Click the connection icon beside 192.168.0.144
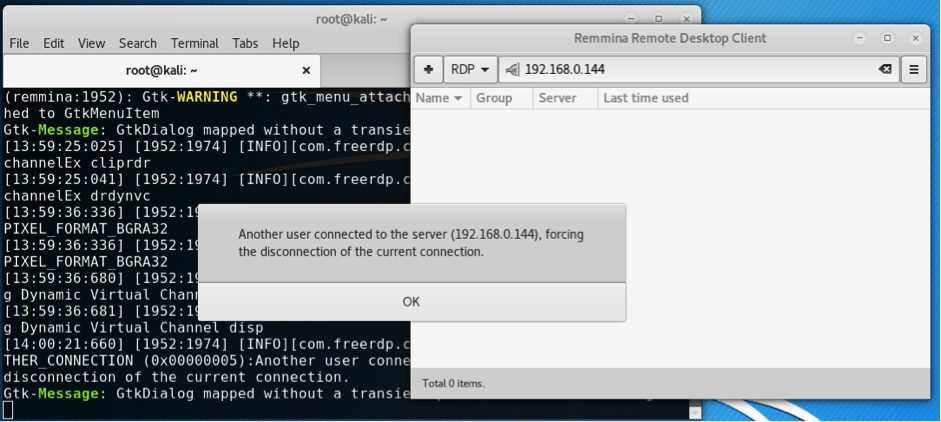This screenshot has width=941, height=422. pyautogui.click(x=512, y=70)
